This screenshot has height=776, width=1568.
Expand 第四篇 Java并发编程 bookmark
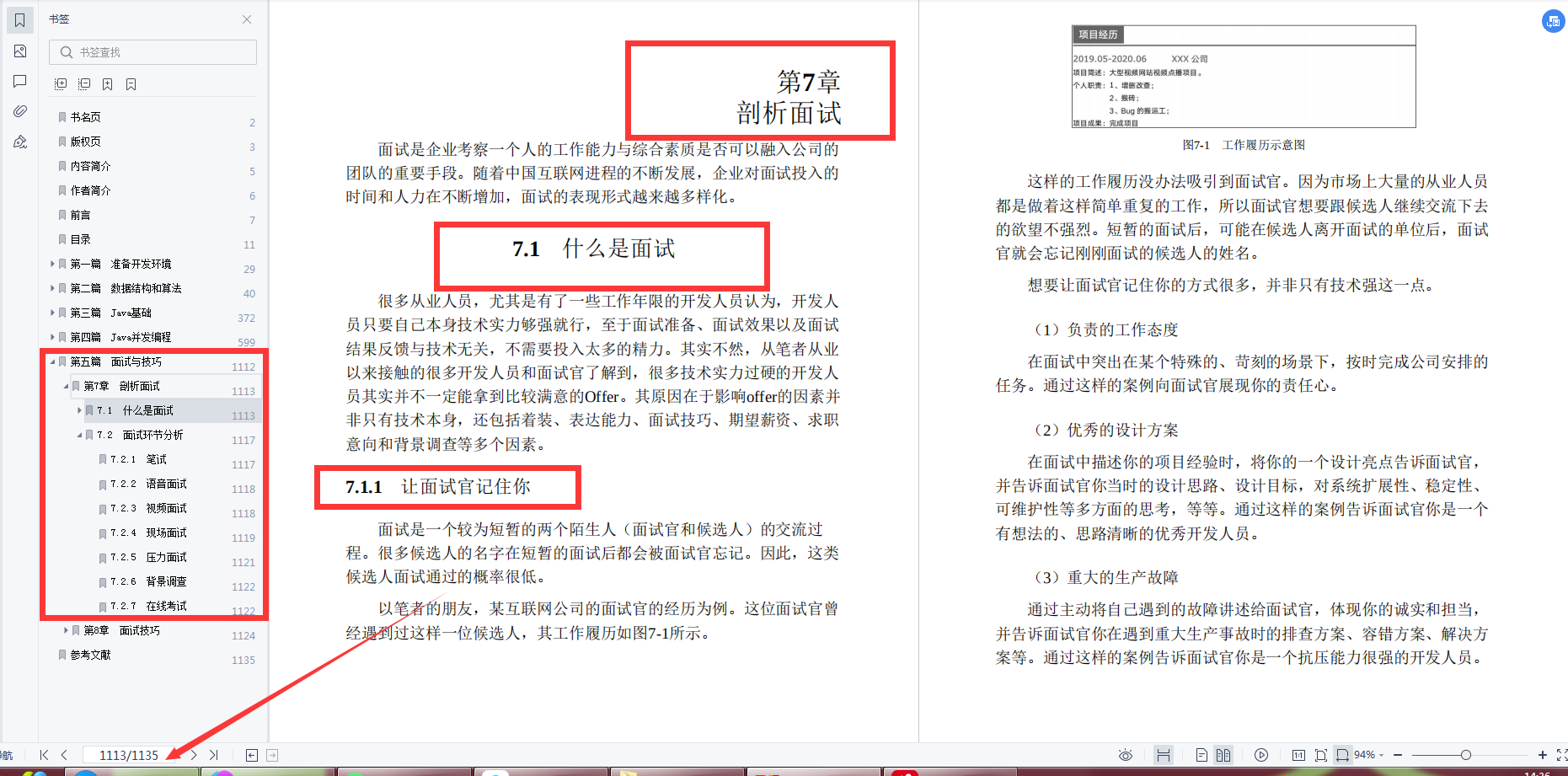(x=52, y=337)
